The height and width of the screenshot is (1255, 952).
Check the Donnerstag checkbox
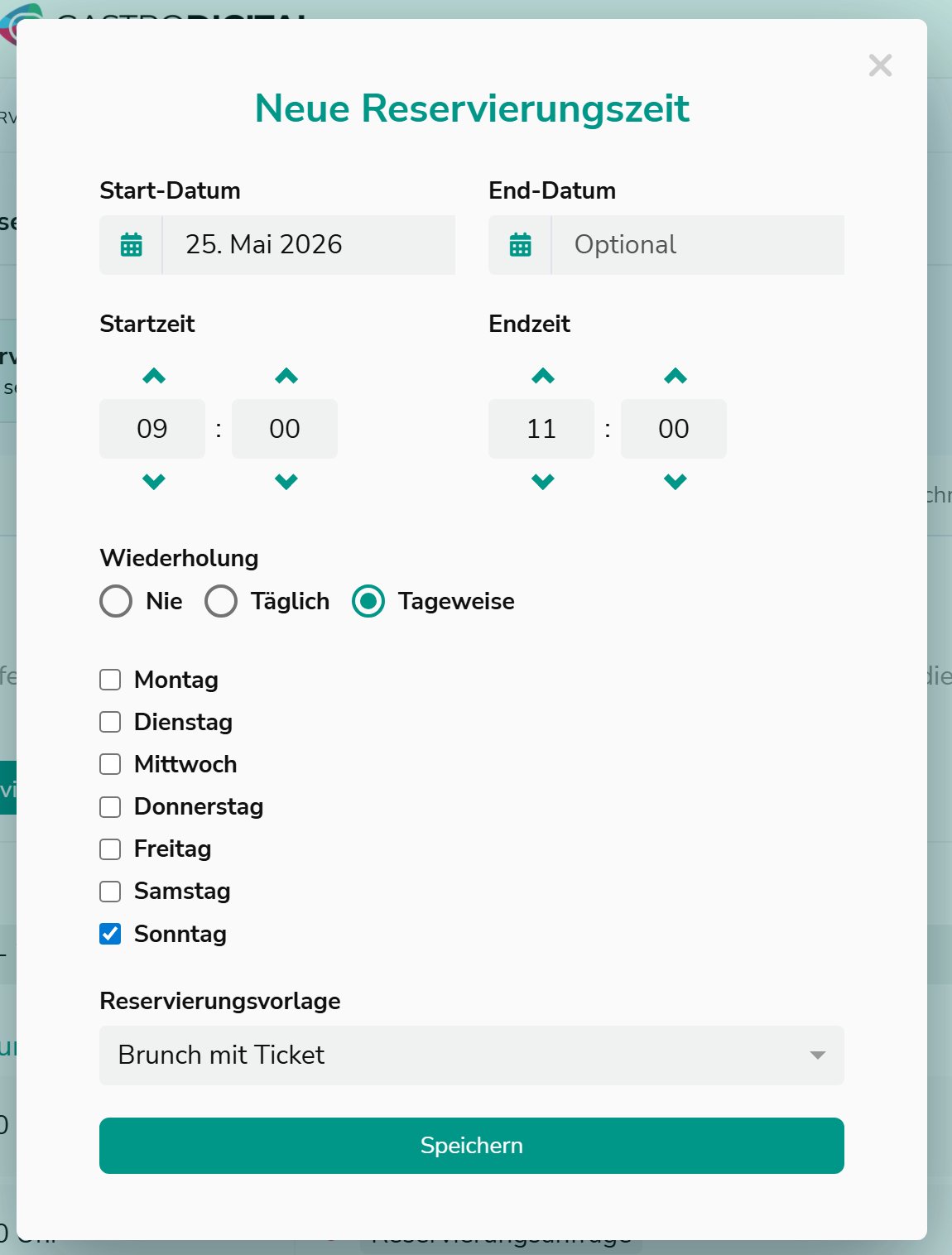click(x=110, y=806)
